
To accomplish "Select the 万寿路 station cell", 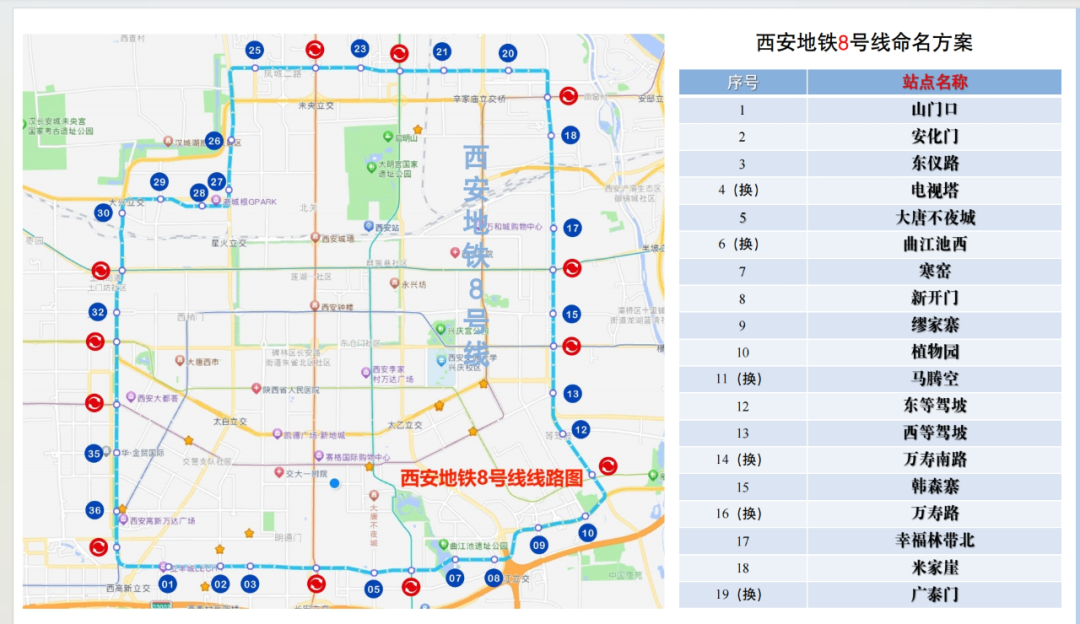I will 934,513.
